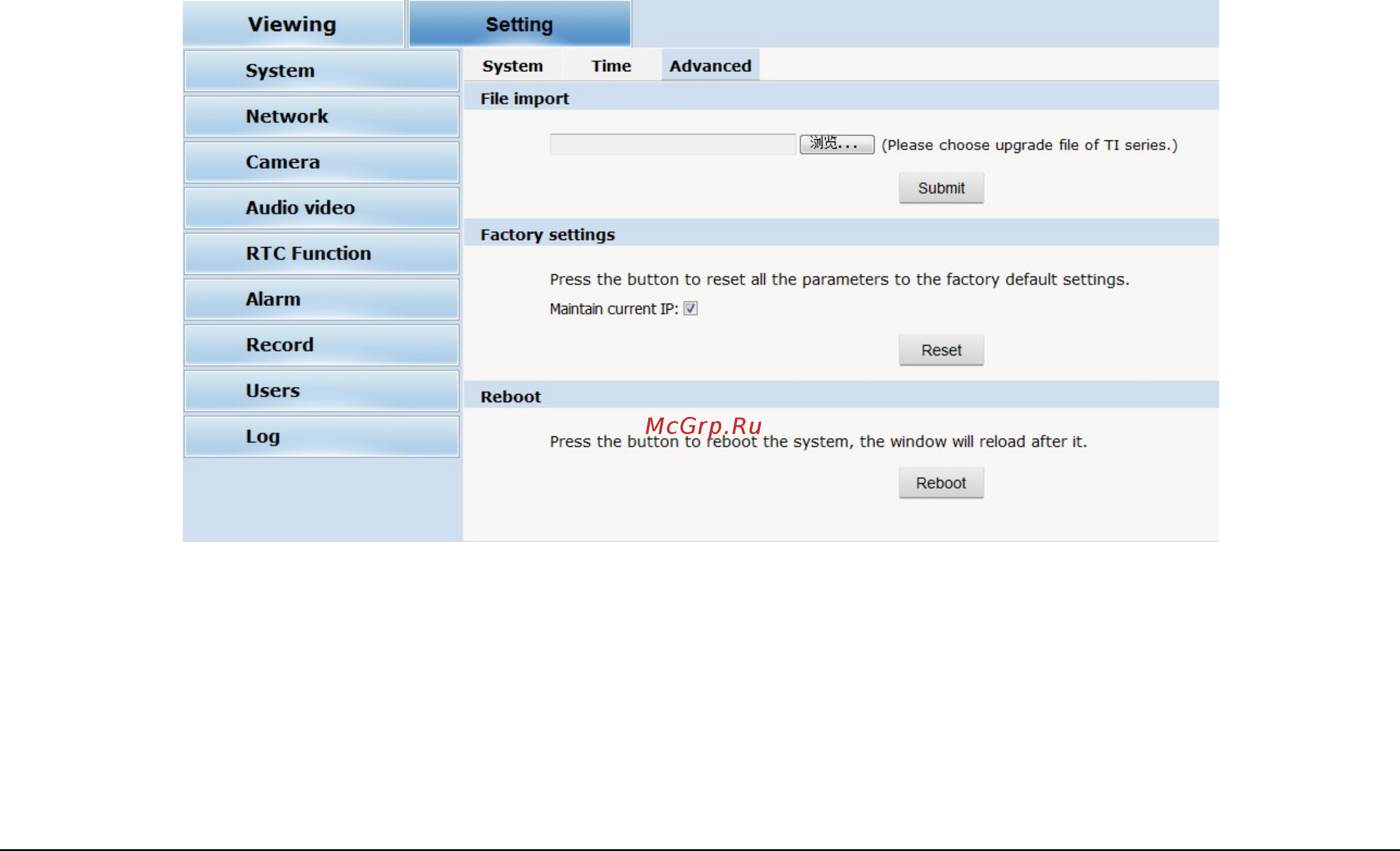Open the System sidebar section
This screenshot has width=1400, height=851.
[x=321, y=71]
